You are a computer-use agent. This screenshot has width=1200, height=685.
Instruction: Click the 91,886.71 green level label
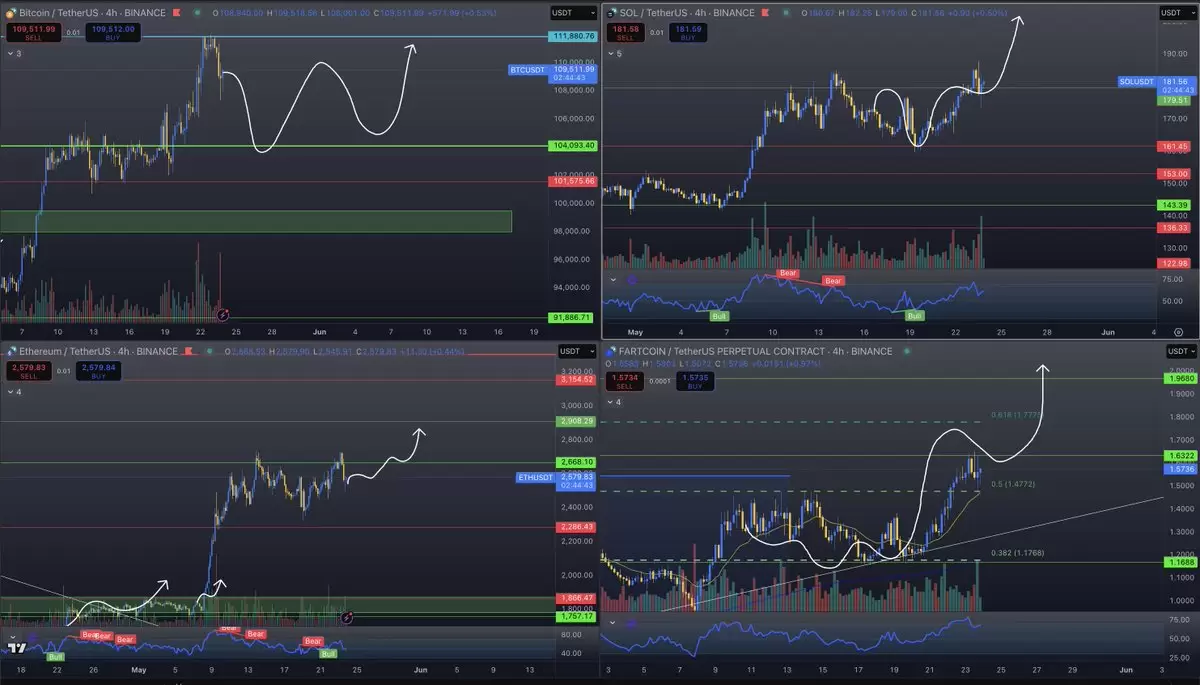point(574,317)
